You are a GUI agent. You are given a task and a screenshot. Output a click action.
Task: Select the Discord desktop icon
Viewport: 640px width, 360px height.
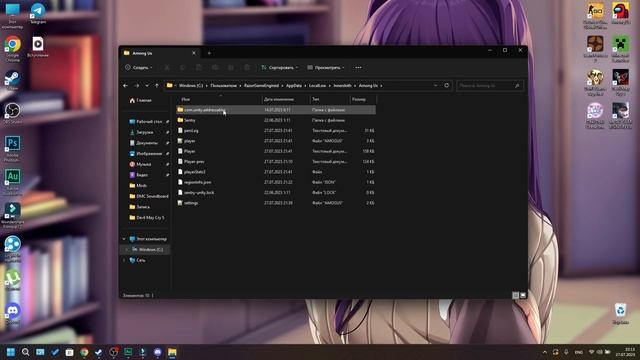point(12,314)
